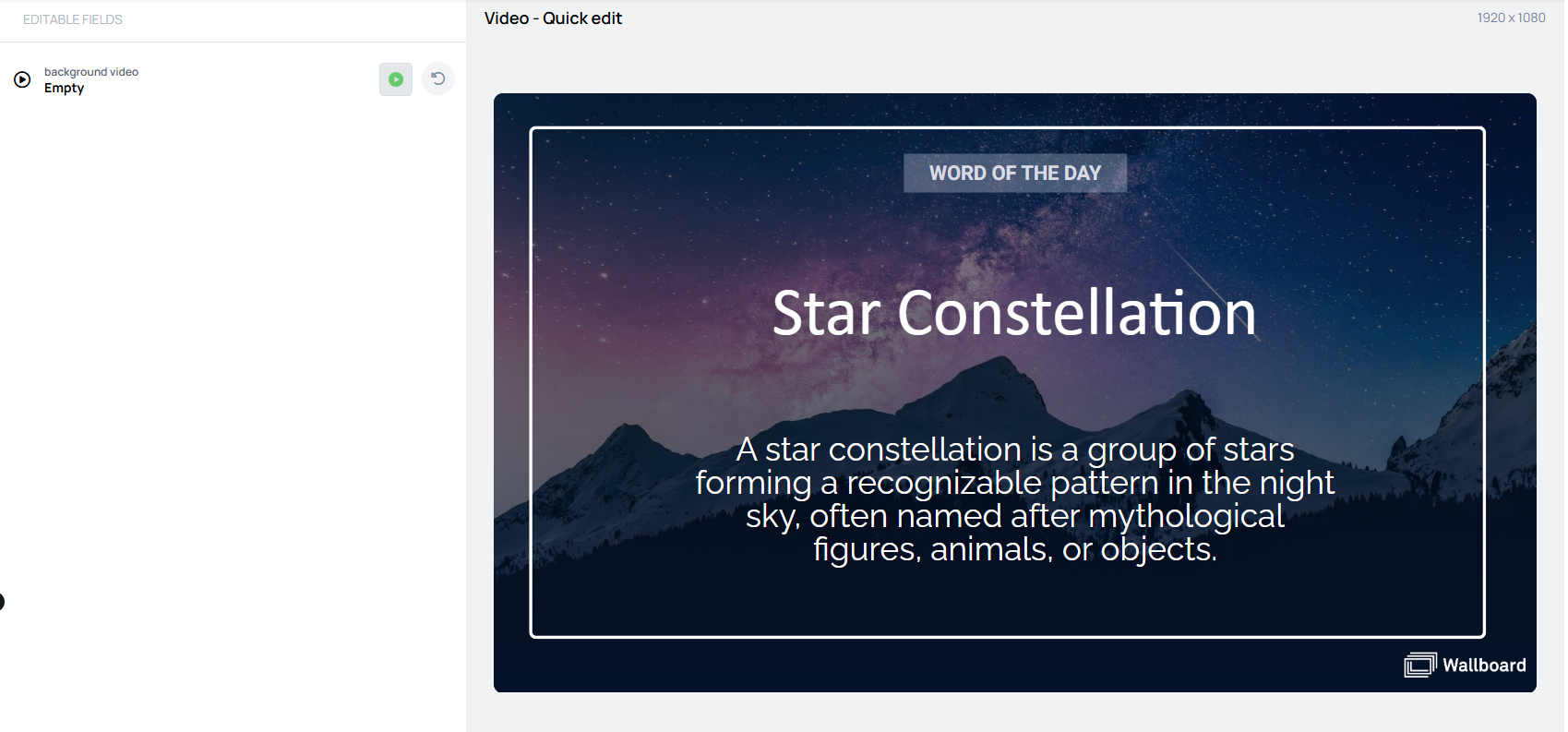Click 'figures, animals, or objects.' text line
The height and width of the screenshot is (732, 1568).
pyautogui.click(x=1015, y=550)
